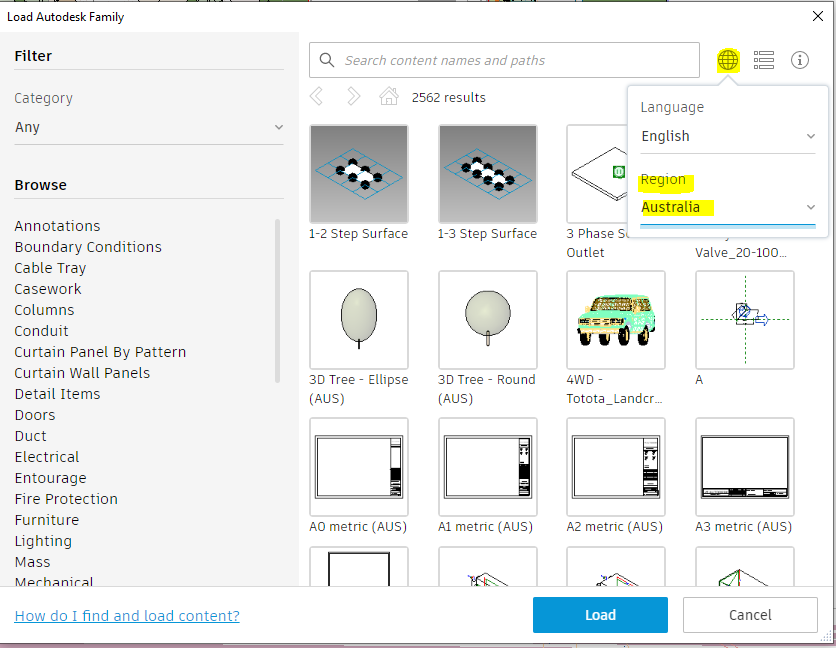
Task: Open the Language dropdown showing English
Action: (726, 136)
